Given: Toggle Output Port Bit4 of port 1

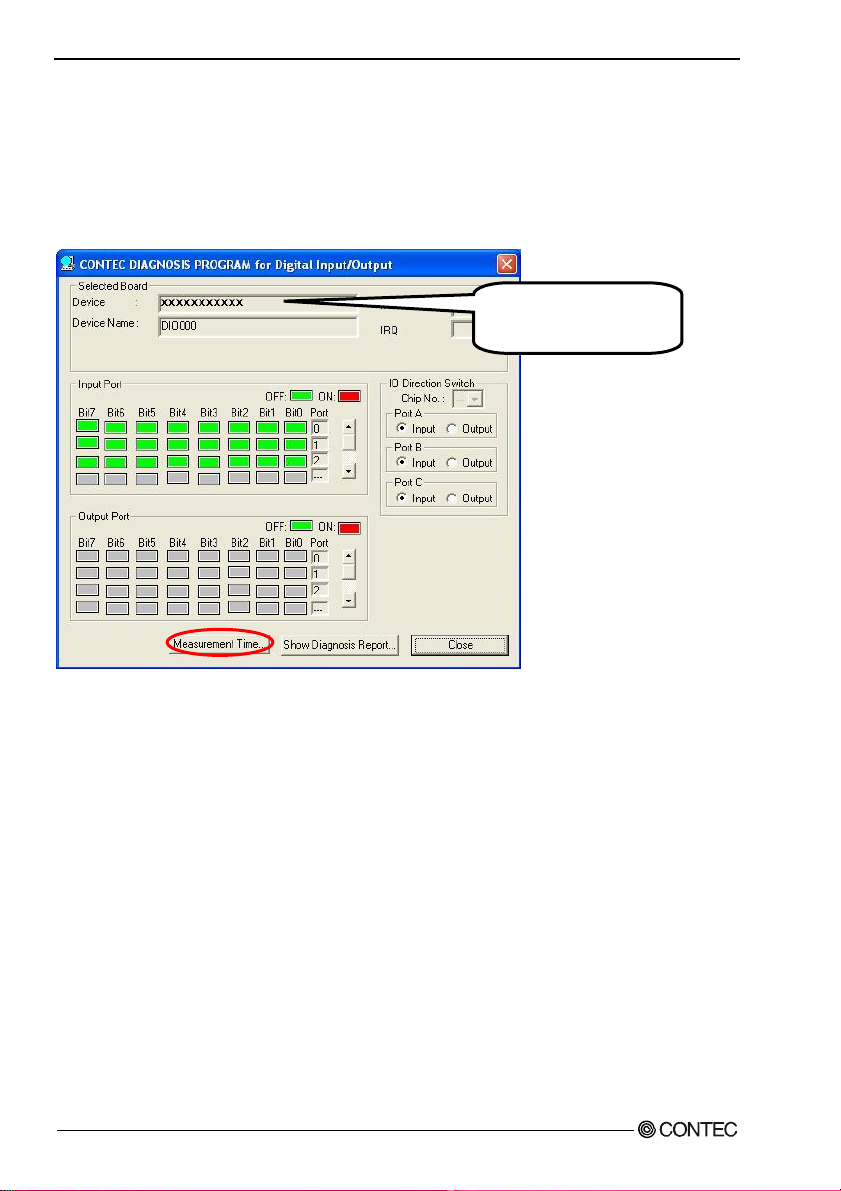Looking at the screenshot, I should tap(178, 573).
